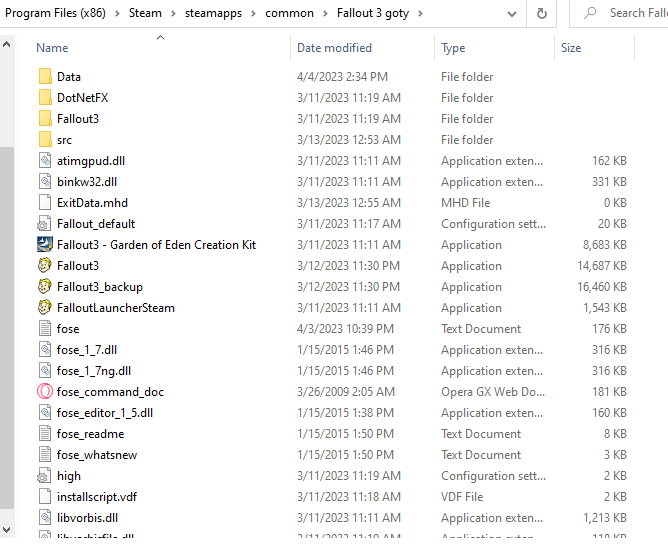Screen dimensions: 668x545
Task: Click date 4/3/2023 10:39 PM for fose
Action: 345,329
